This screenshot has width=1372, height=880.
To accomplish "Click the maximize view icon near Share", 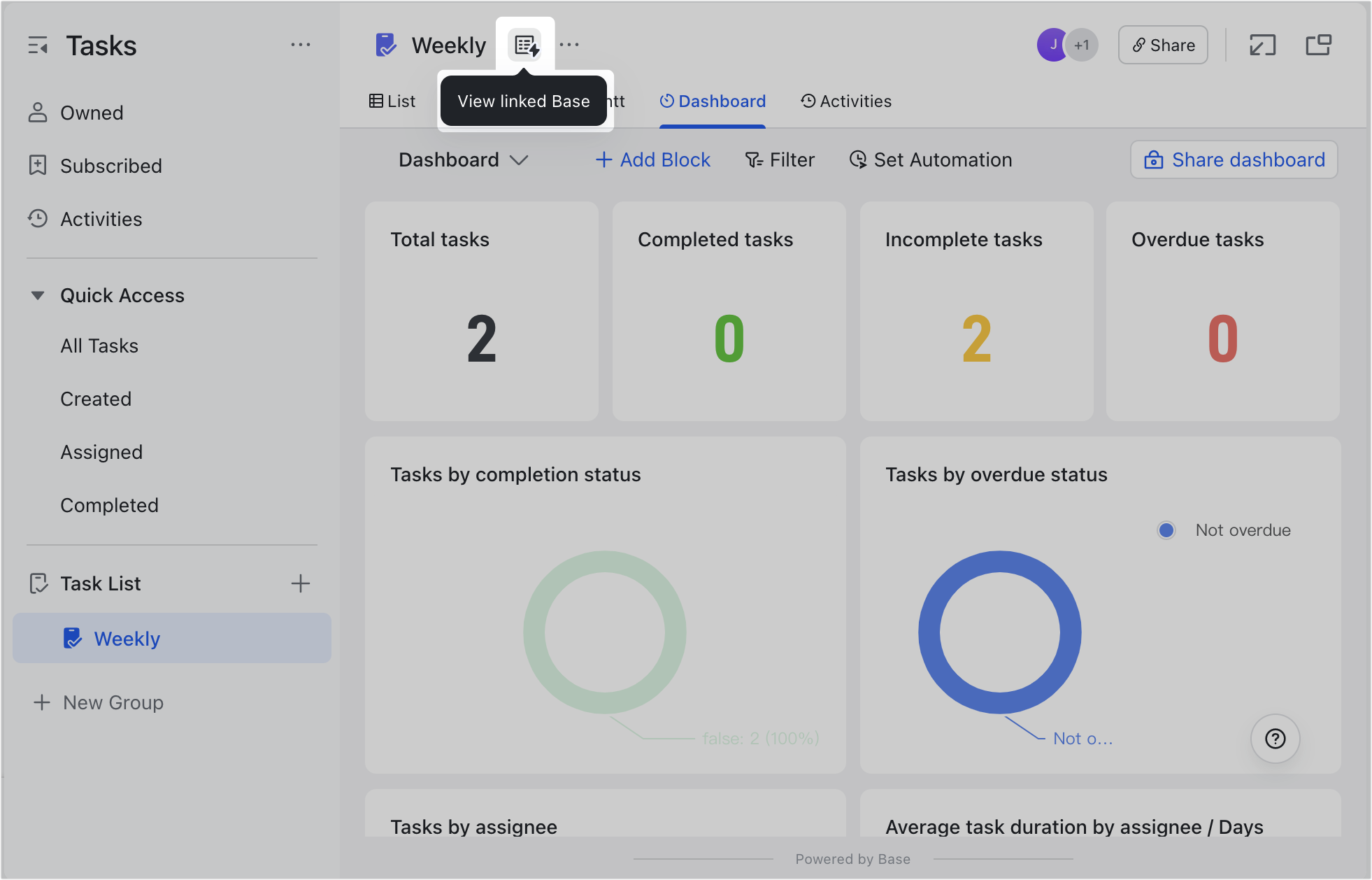I will [x=1262, y=44].
